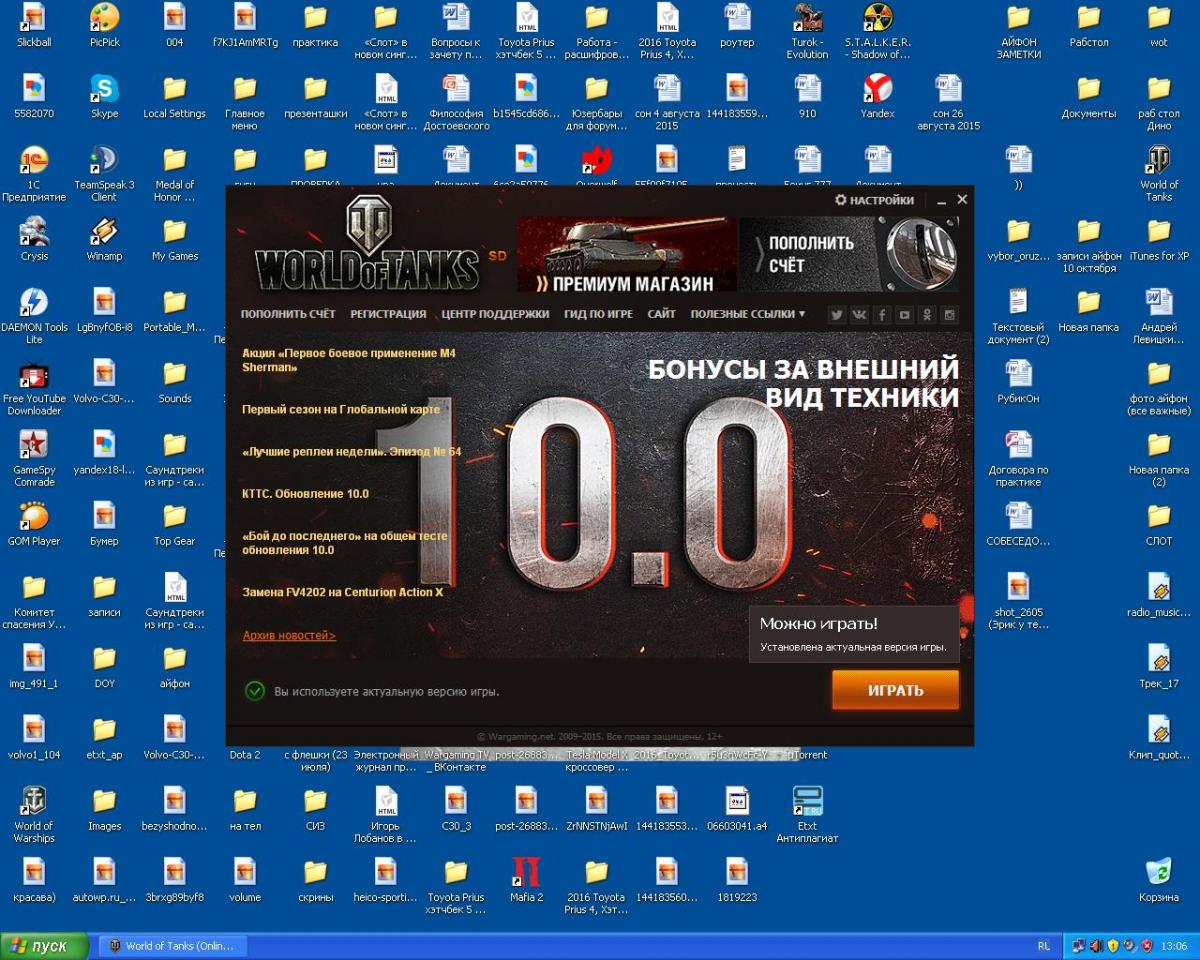Open ПОПОЛНИТЬ СЧЁТ menu item
Viewport: 1200px width, 960px height.
(x=288, y=314)
